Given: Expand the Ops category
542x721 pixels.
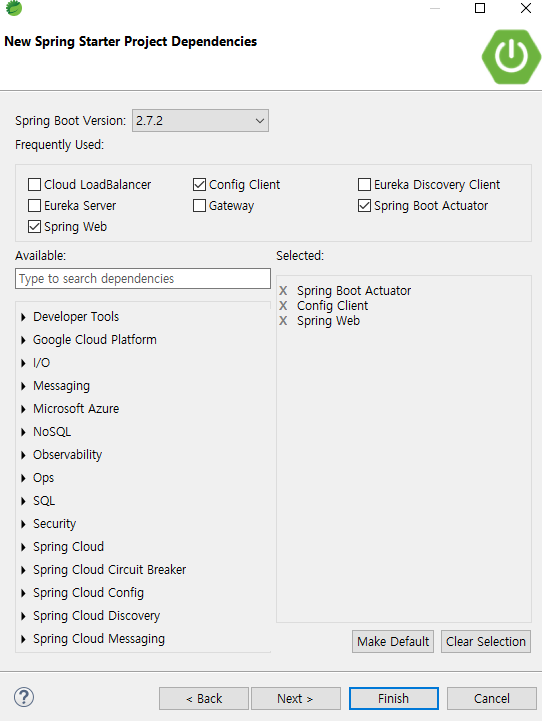Looking at the screenshot, I should coord(23,478).
